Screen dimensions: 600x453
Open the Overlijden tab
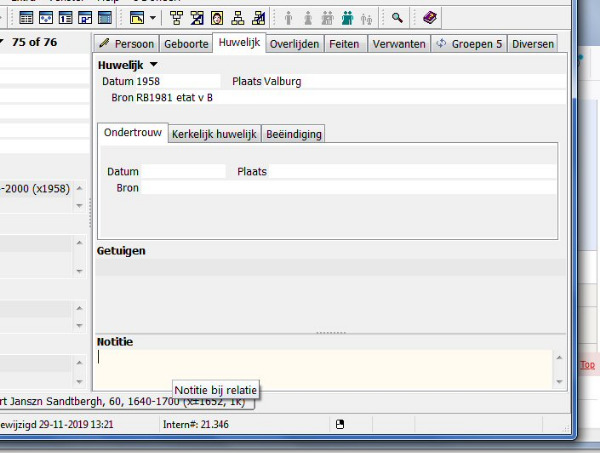click(x=296, y=44)
